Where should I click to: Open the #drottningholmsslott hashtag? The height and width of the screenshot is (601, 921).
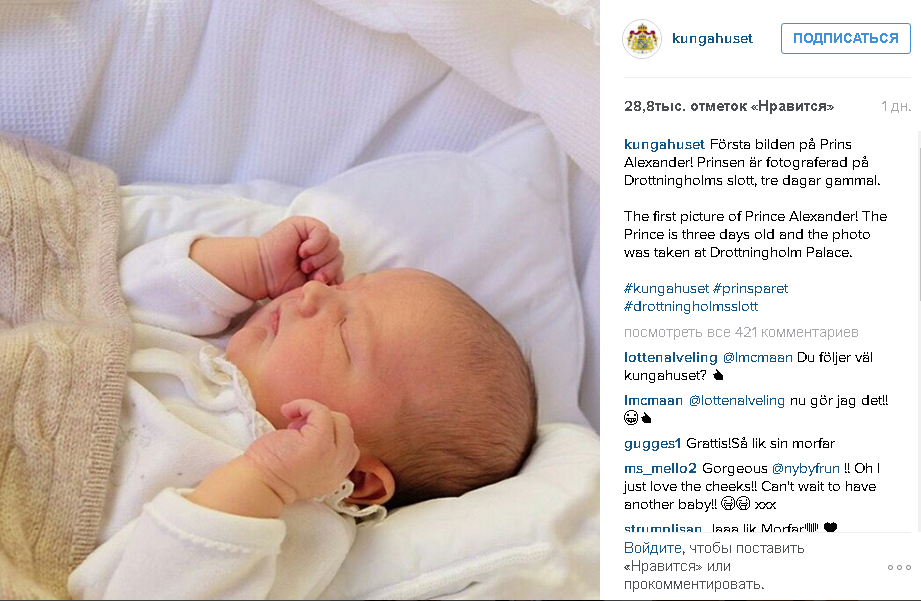pyautogui.click(x=691, y=307)
